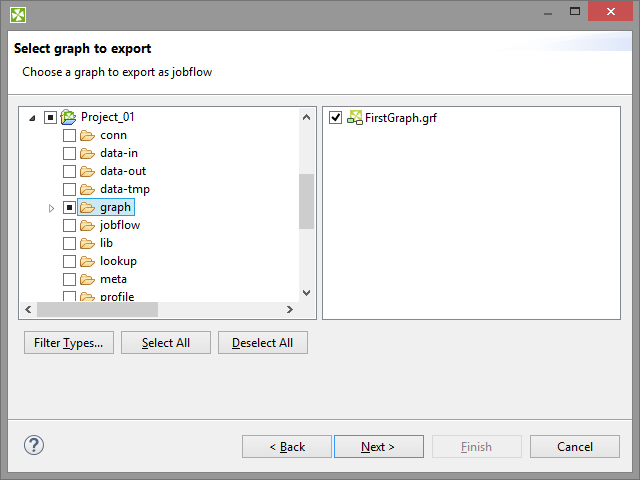Click the Project_01 project icon
Screen dimensions: 640x480
click(69, 117)
